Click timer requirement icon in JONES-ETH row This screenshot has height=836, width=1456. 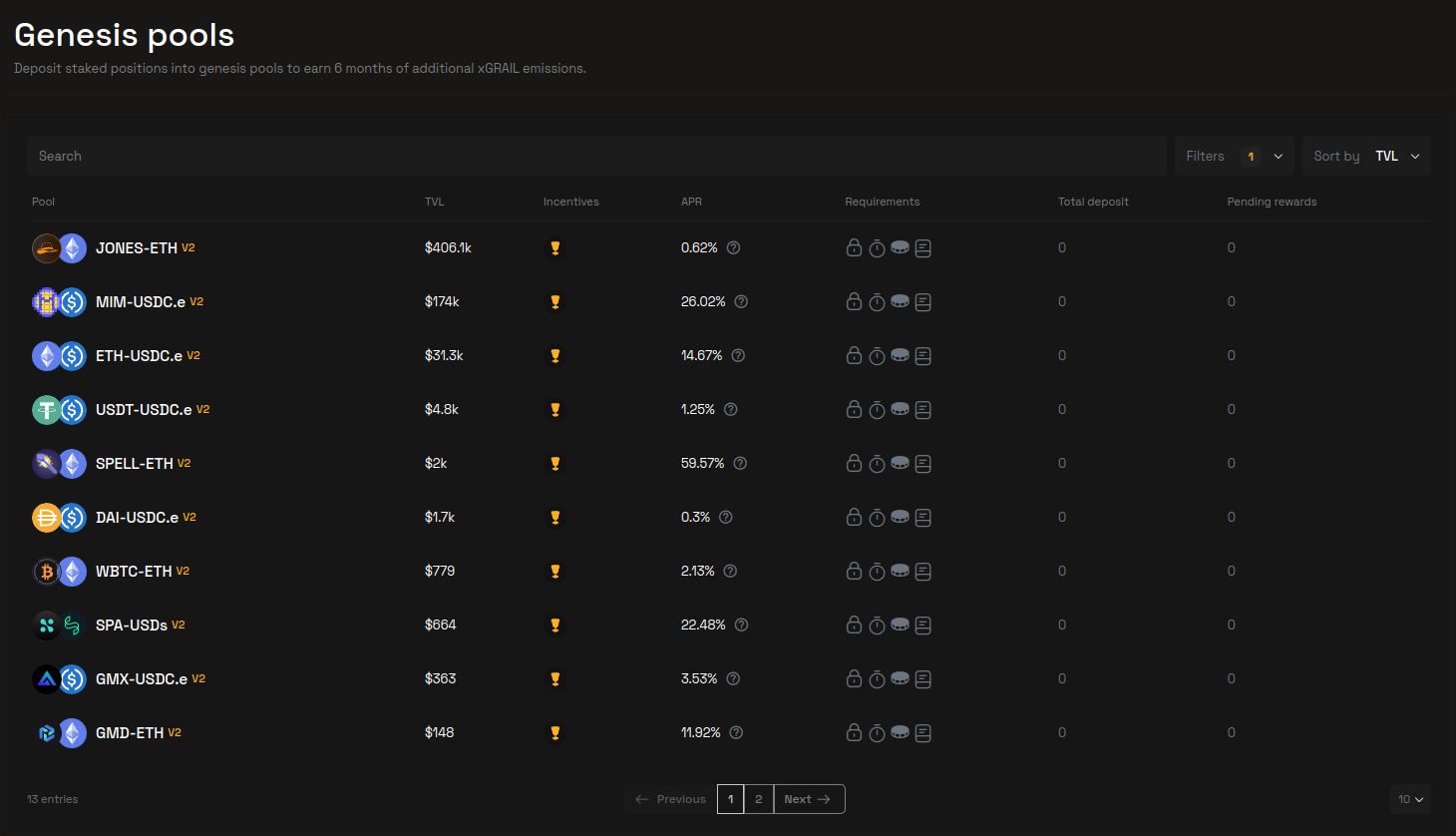pos(877,247)
